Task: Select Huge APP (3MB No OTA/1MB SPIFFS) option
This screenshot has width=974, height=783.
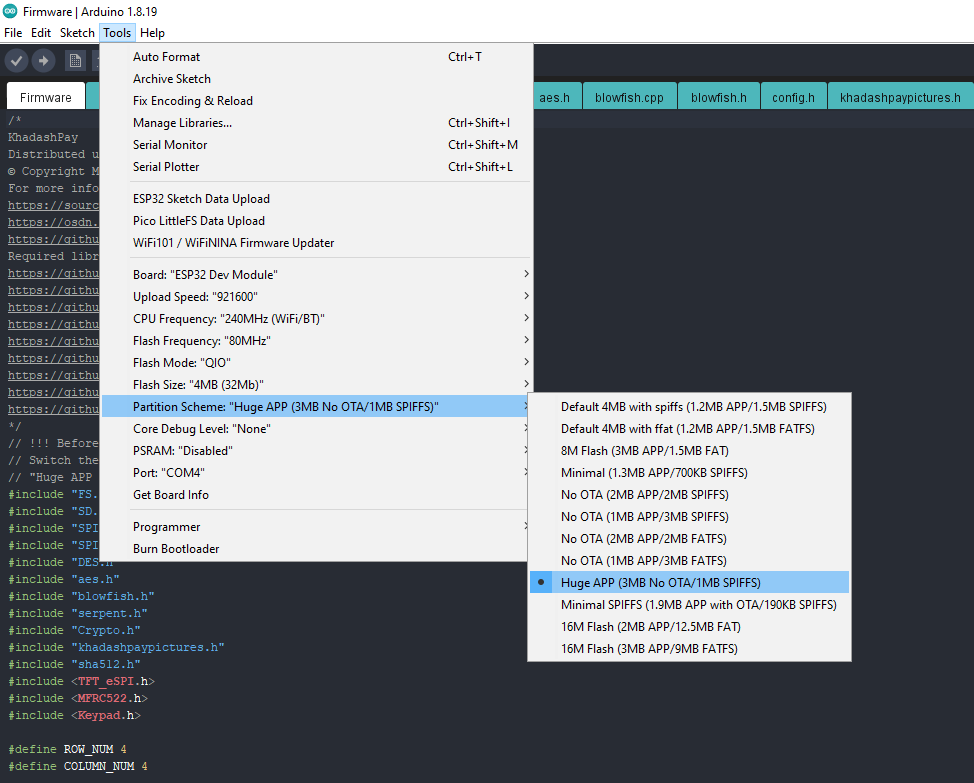Action: click(660, 583)
